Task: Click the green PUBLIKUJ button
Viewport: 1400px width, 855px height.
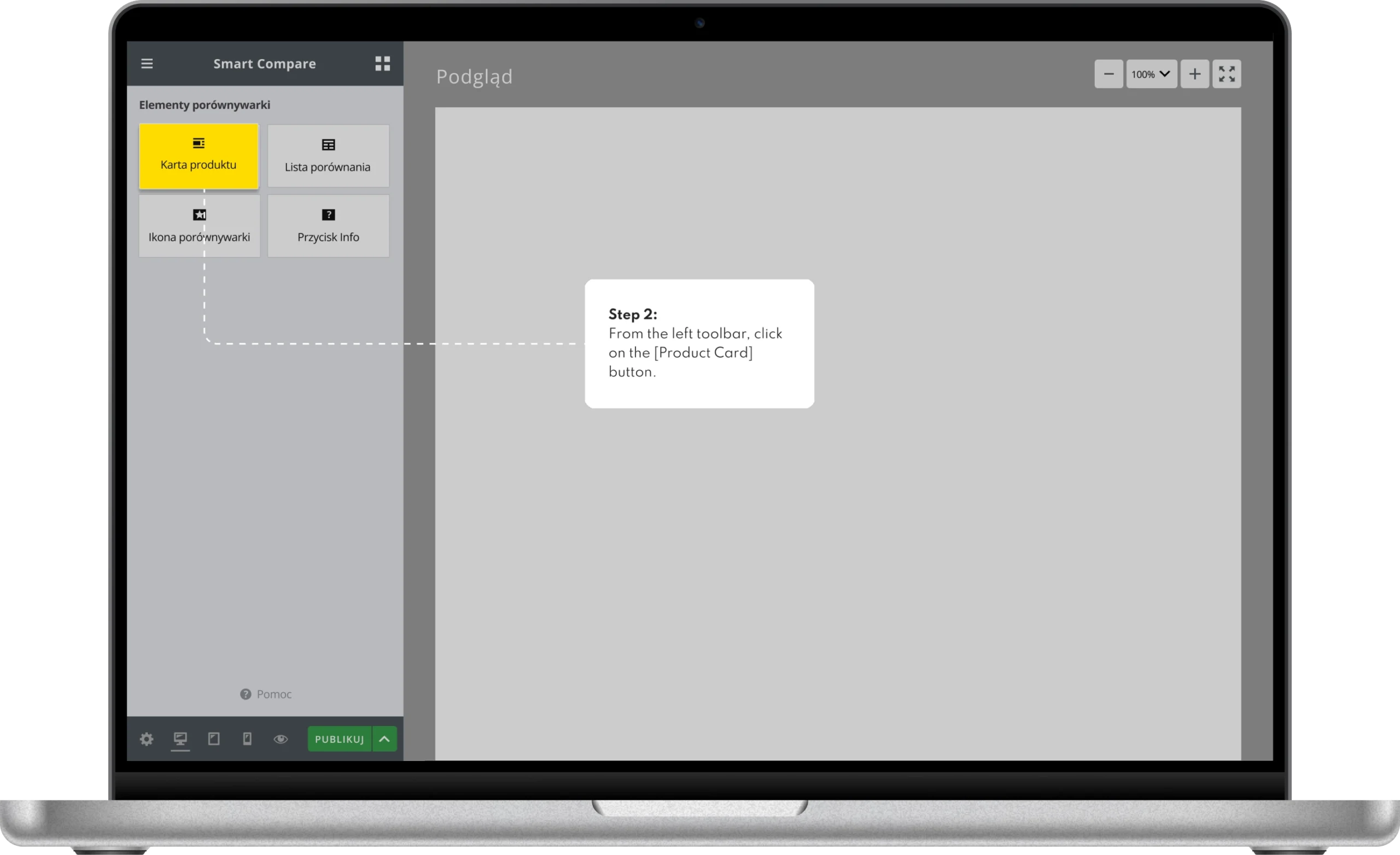Action: tap(339, 739)
